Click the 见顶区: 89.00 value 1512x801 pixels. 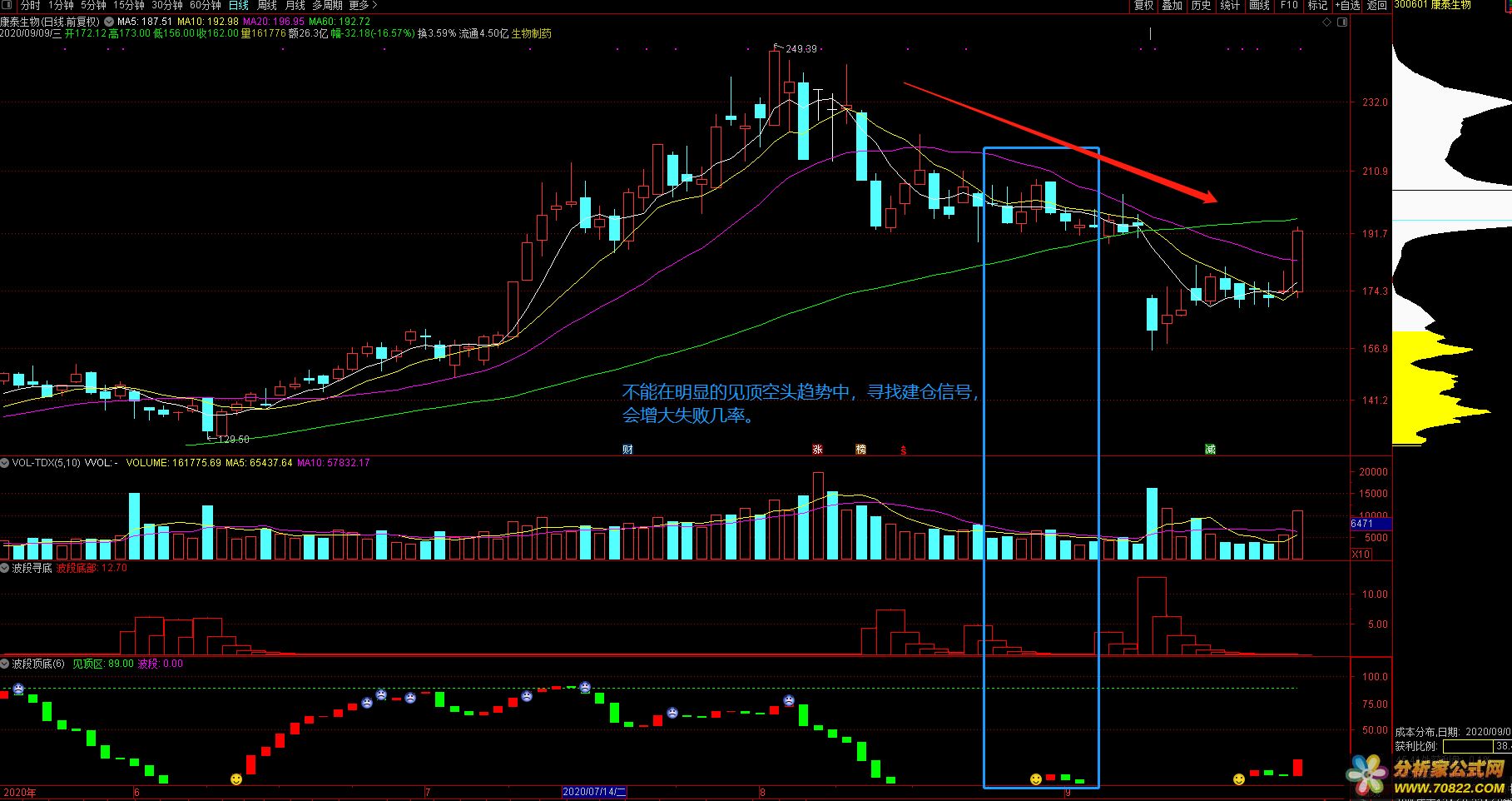(x=103, y=664)
